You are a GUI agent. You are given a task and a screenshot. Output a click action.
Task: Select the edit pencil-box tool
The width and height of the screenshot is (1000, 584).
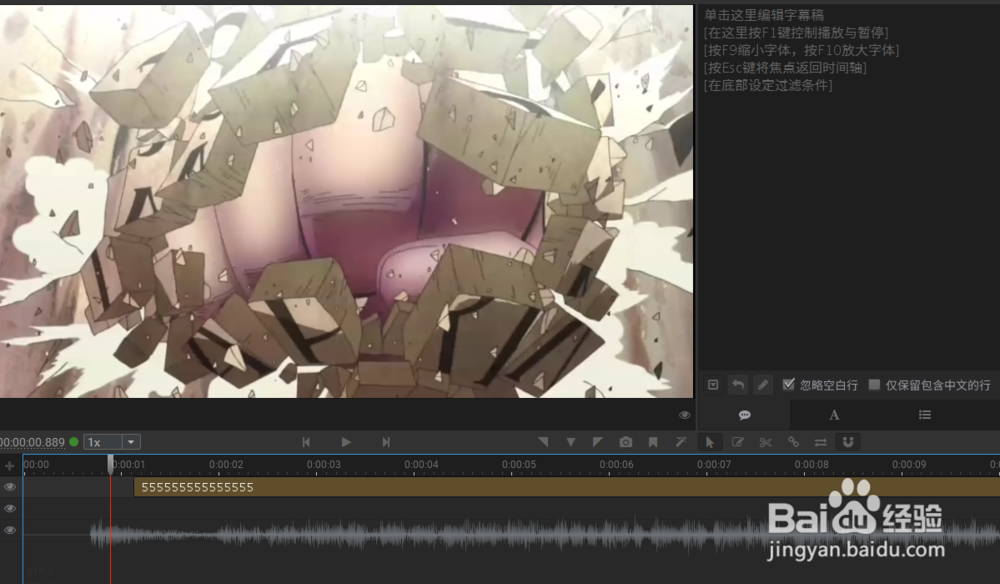coord(737,442)
